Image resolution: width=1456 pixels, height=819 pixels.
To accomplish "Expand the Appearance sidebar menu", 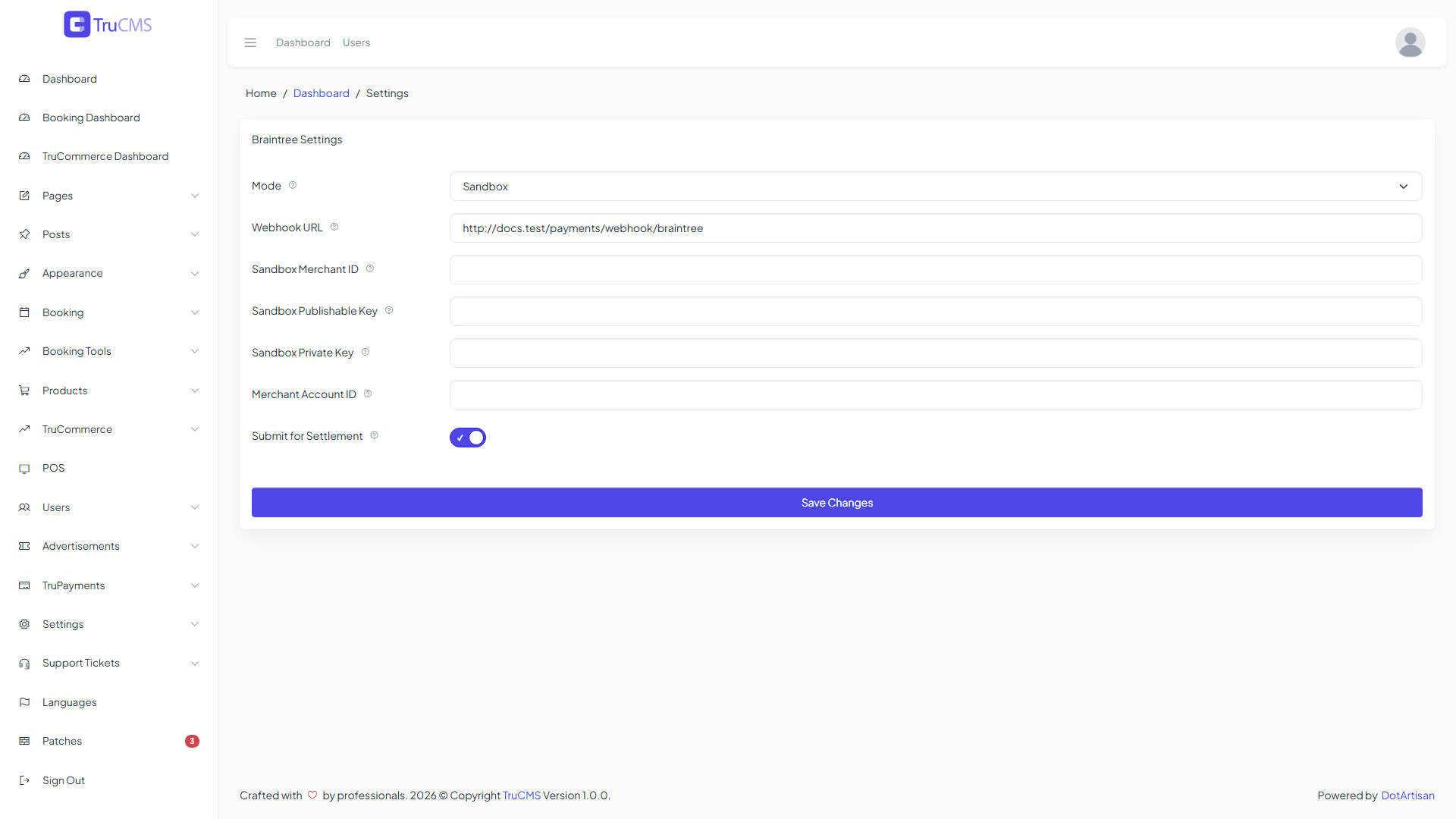I will [x=109, y=273].
